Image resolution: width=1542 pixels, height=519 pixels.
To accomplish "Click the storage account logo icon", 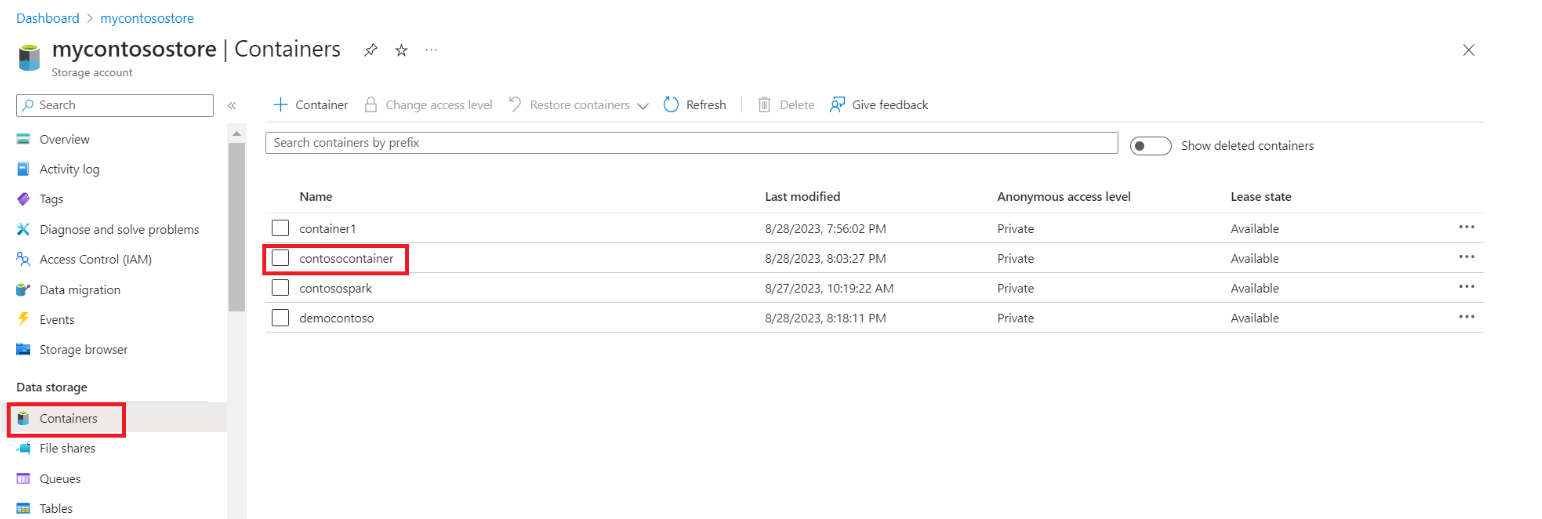I will click(x=28, y=57).
